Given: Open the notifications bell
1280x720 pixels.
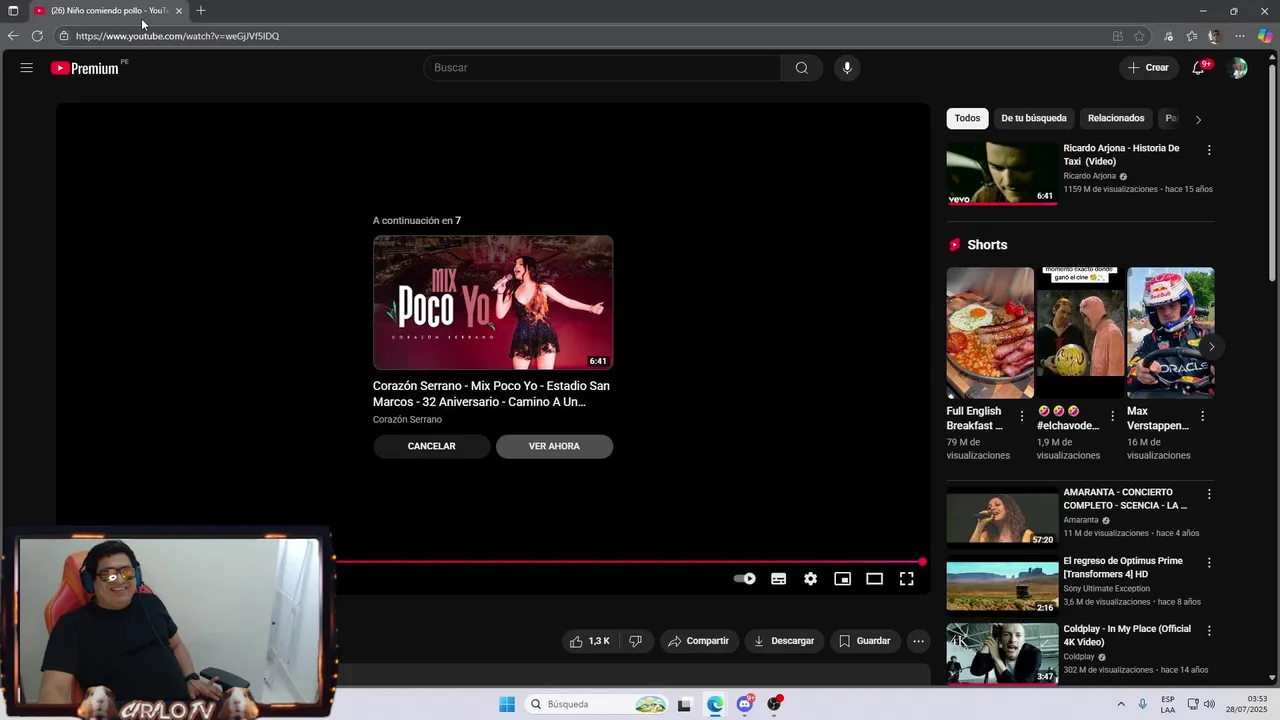Looking at the screenshot, I should (1198, 68).
